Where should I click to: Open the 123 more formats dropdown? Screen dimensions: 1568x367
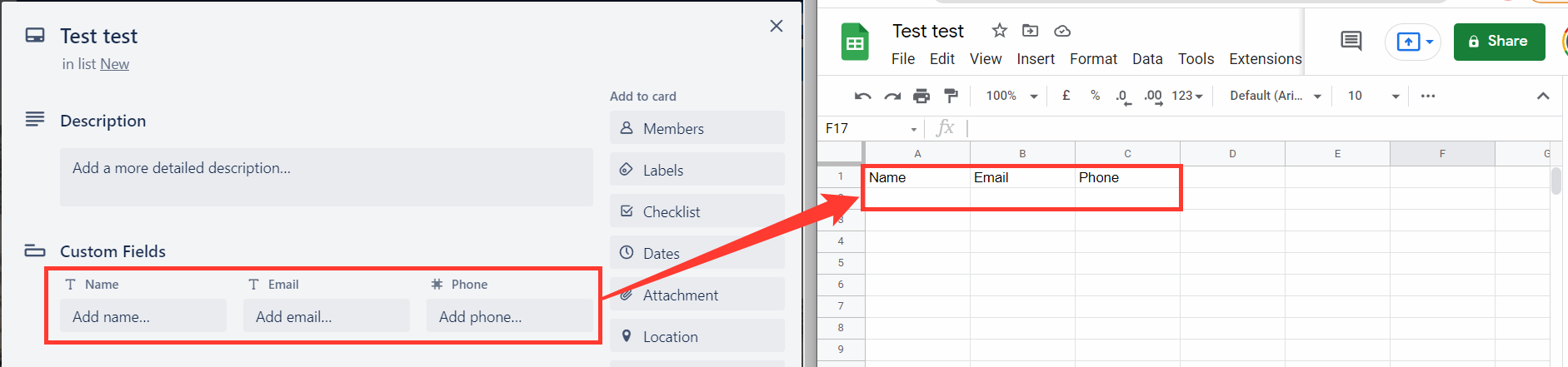(x=1187, y=96)
